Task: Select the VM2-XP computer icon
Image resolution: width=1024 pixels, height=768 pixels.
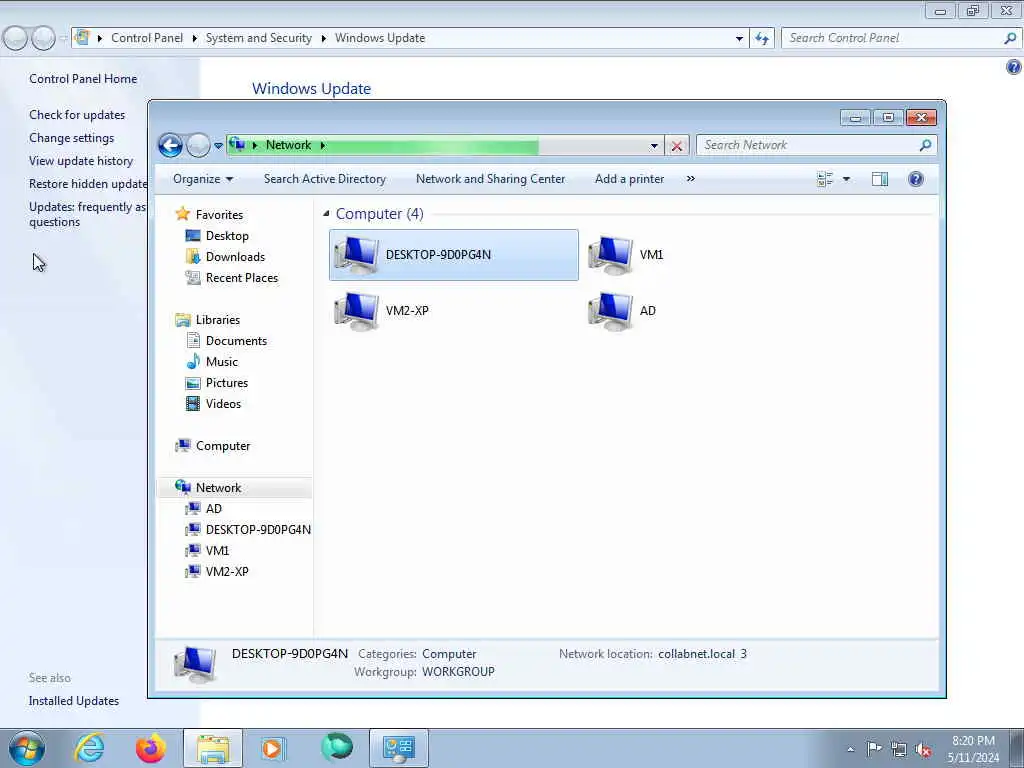Action: [381, 310]
